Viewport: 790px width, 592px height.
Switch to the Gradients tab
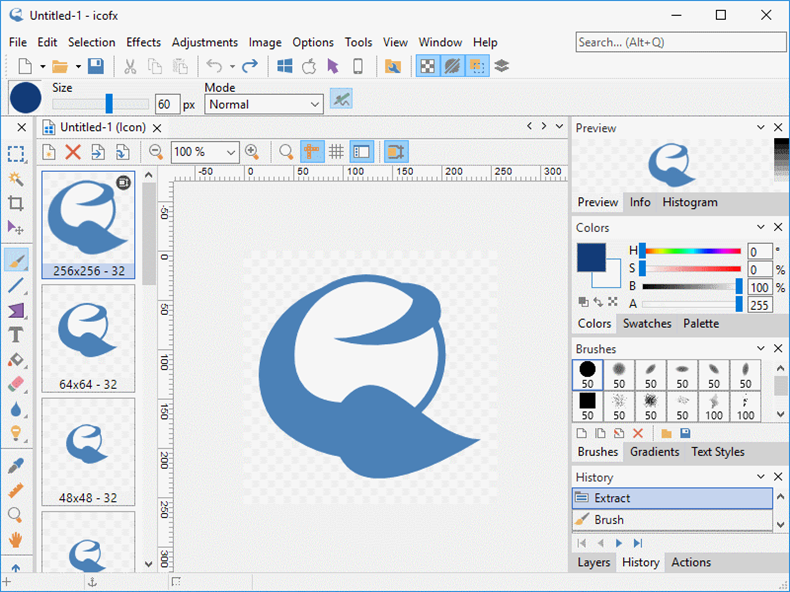(654, 452)
